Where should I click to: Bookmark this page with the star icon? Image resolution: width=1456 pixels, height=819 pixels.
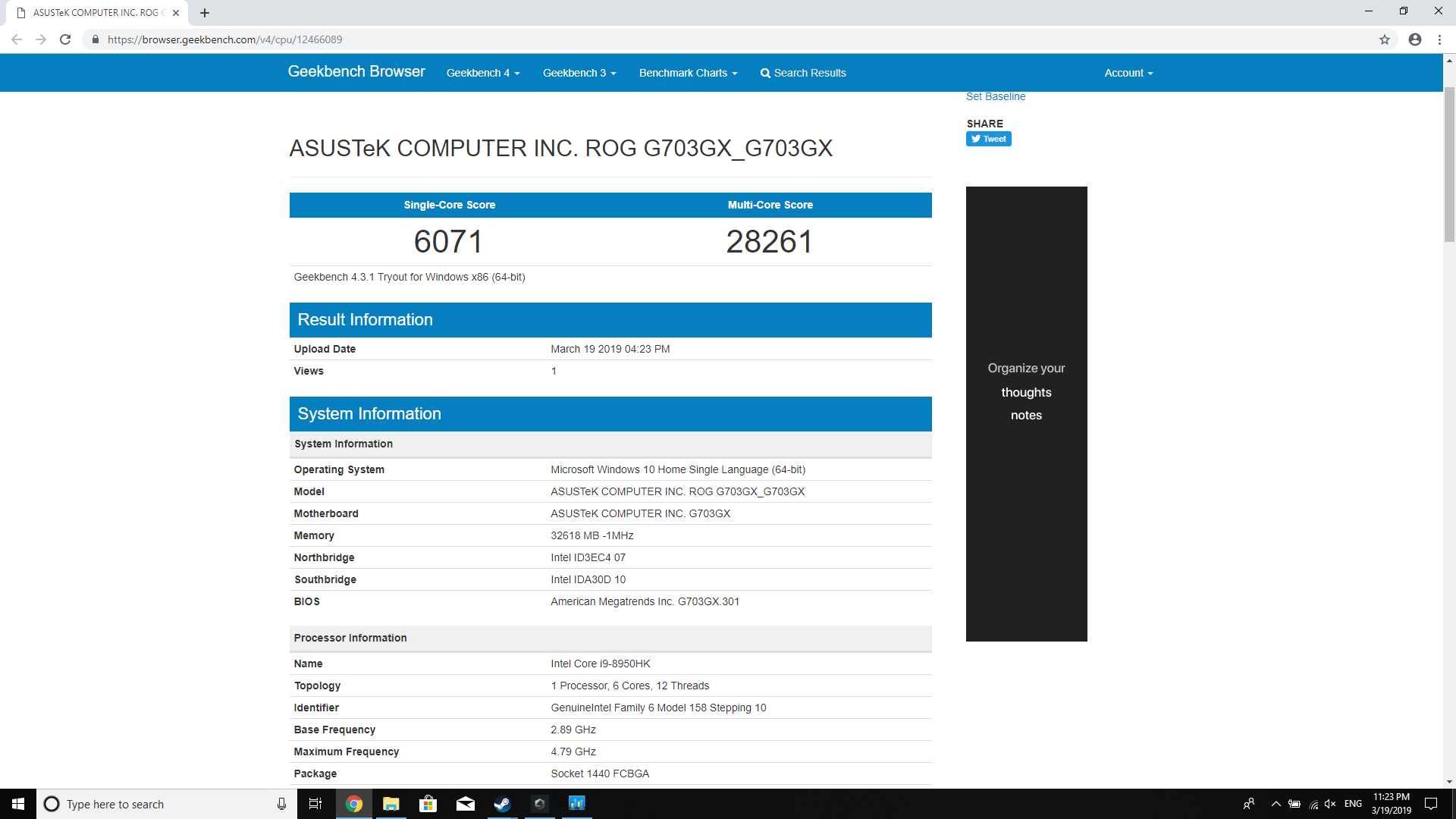coord(1385,39)
